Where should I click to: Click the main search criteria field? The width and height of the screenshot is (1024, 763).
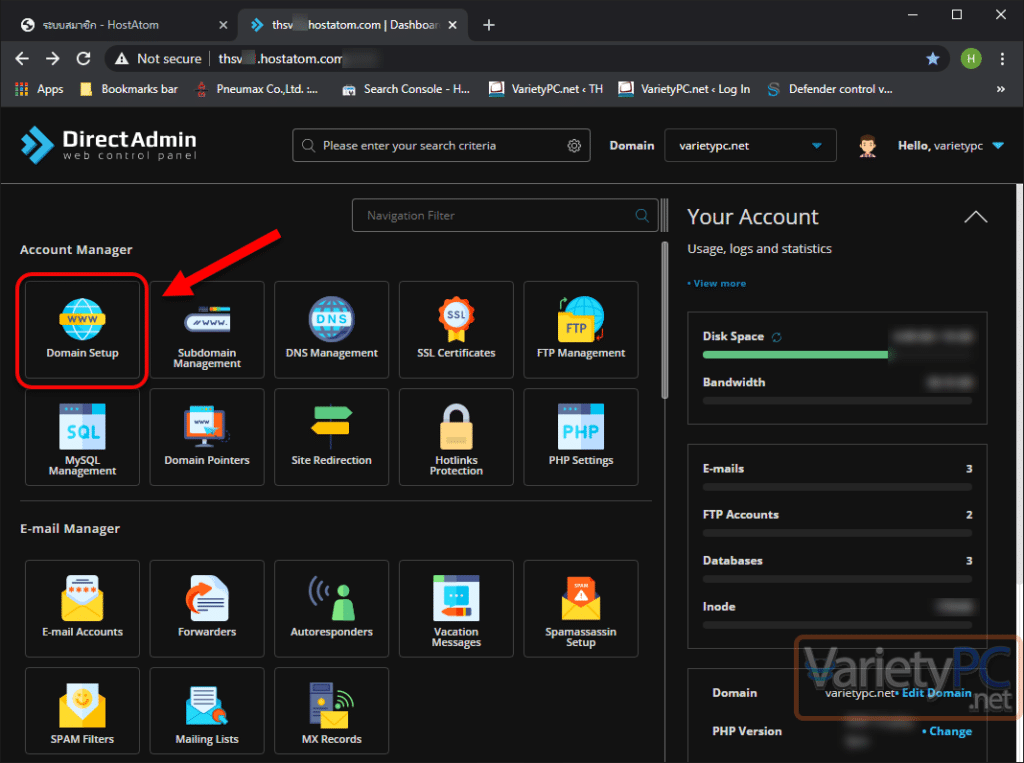(x=441, y=146)
